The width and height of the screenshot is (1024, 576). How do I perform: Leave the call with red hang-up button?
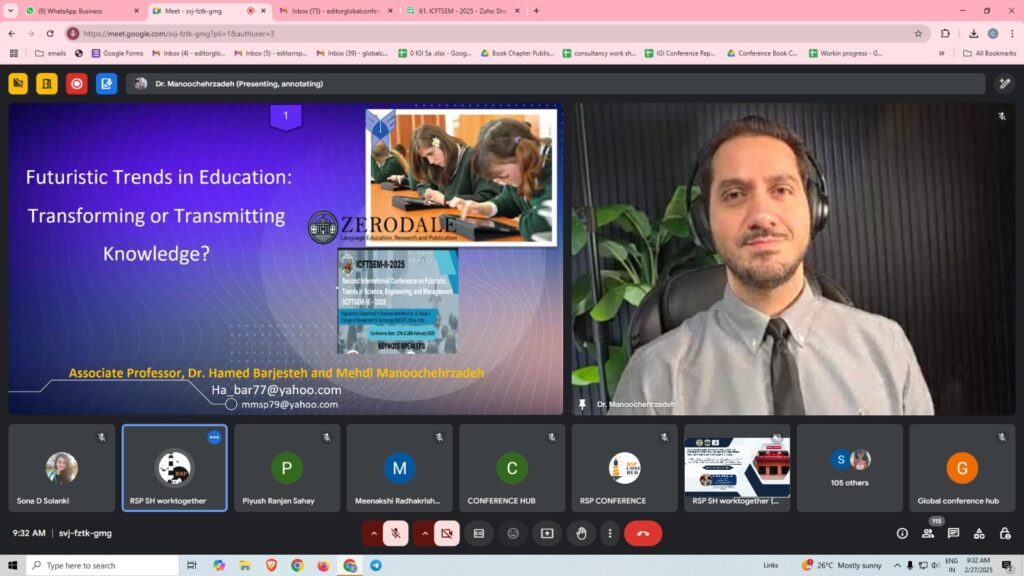click(643, 533)
